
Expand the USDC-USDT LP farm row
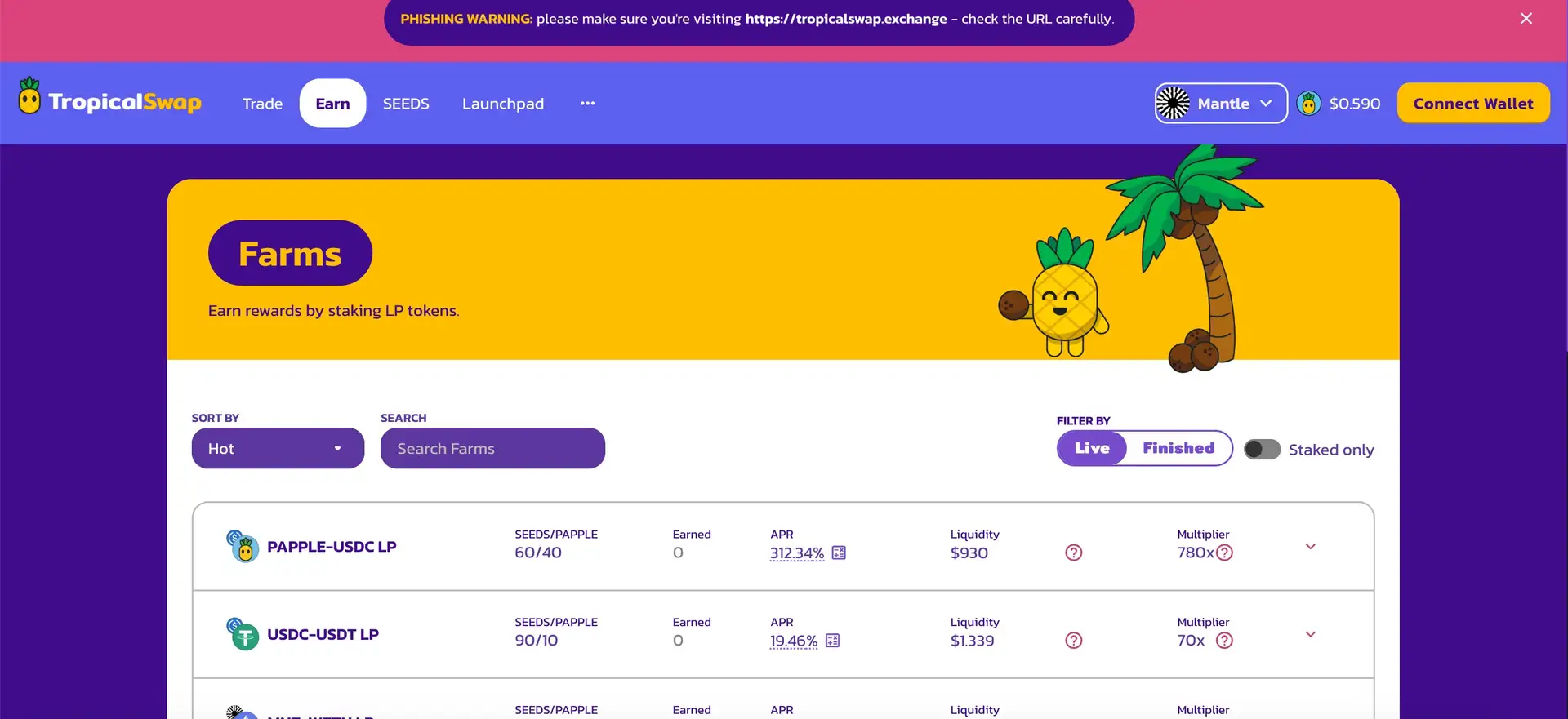coord(1311,634)
